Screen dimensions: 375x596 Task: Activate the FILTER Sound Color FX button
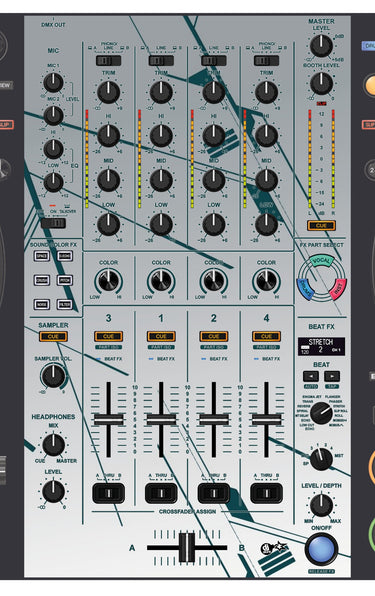point(65,304)
